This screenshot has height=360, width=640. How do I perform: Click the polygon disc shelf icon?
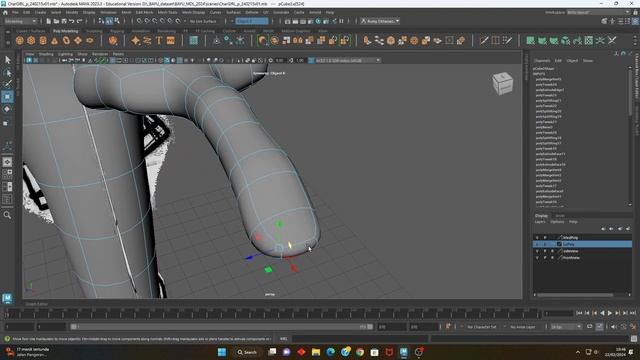point(90,40)
